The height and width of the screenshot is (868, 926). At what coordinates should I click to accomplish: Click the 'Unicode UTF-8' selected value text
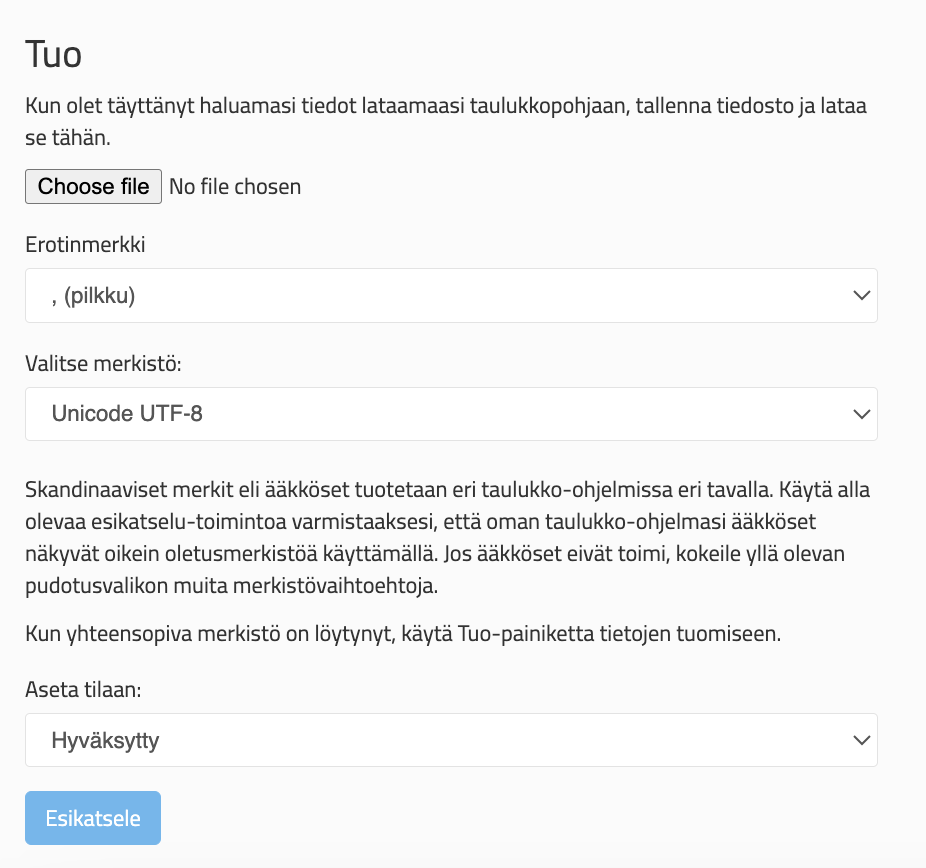point(127,413)
